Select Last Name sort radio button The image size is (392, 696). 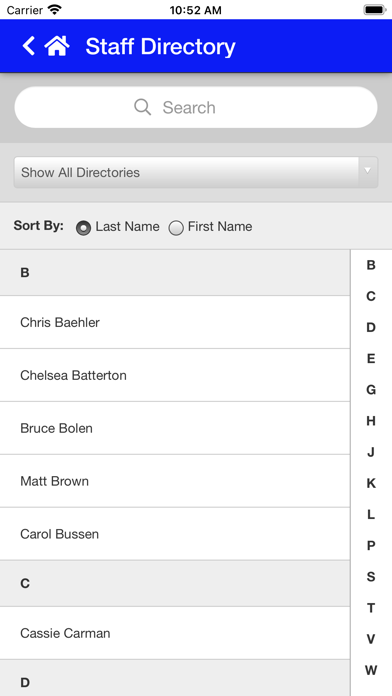83,228
